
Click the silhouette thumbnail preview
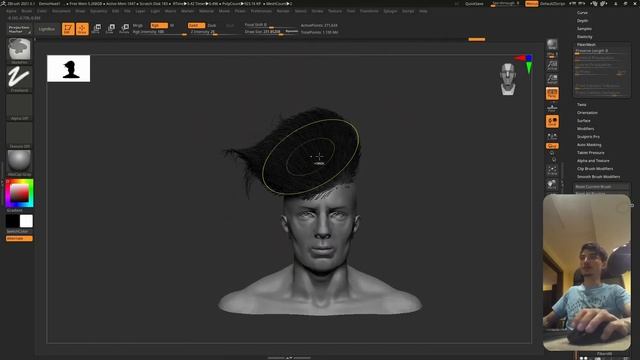coord(69,69)
